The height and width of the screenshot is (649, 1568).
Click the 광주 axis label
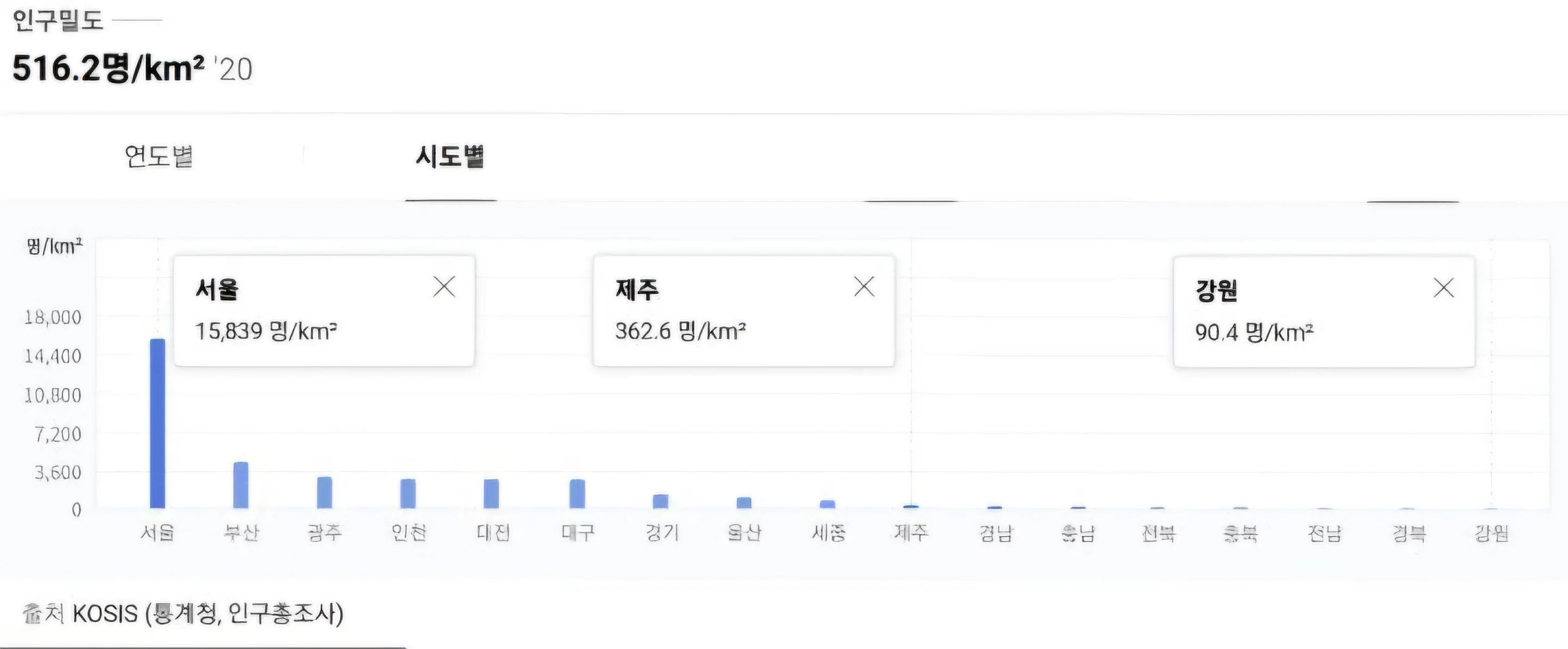(324, 534)
